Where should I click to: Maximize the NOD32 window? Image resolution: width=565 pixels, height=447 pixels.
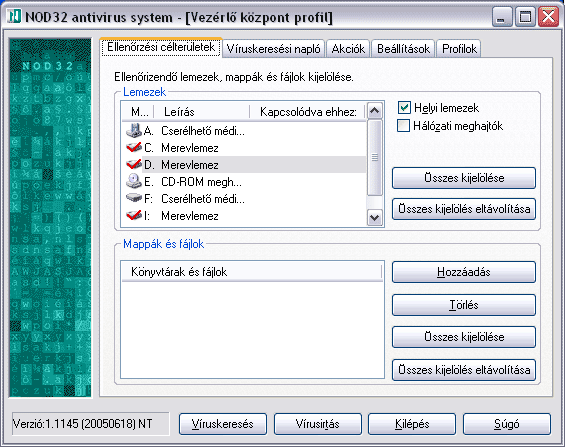(525, 17)
